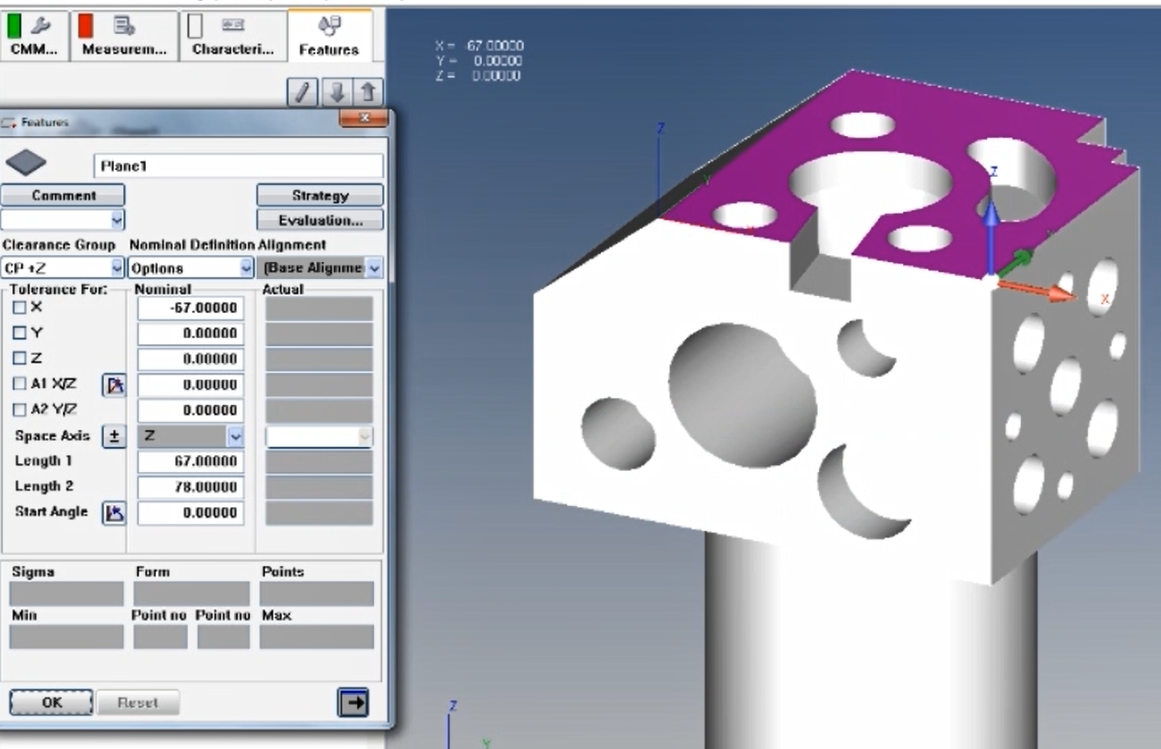Open the Nominal Definition Options dropdown
1161x749 pixels.
click(243, 267)
